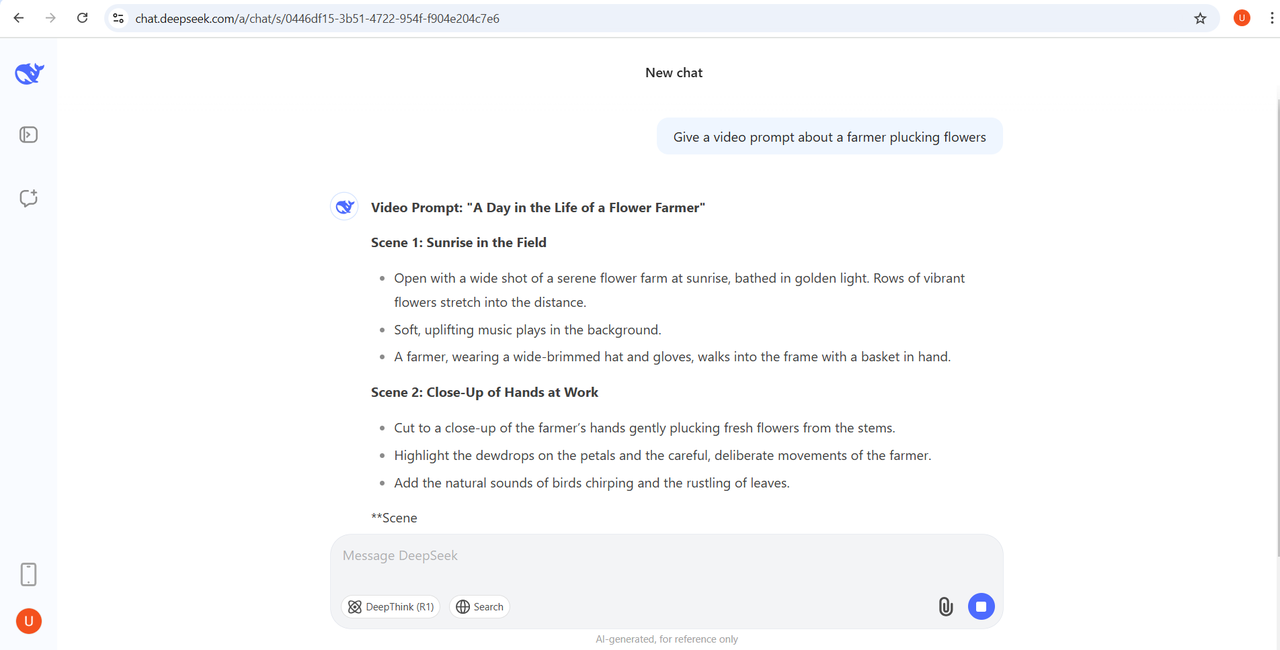Toggle the DeepThink (R1) mode
This screenshot has height=650, width=1280.
(x=391, y=607)
